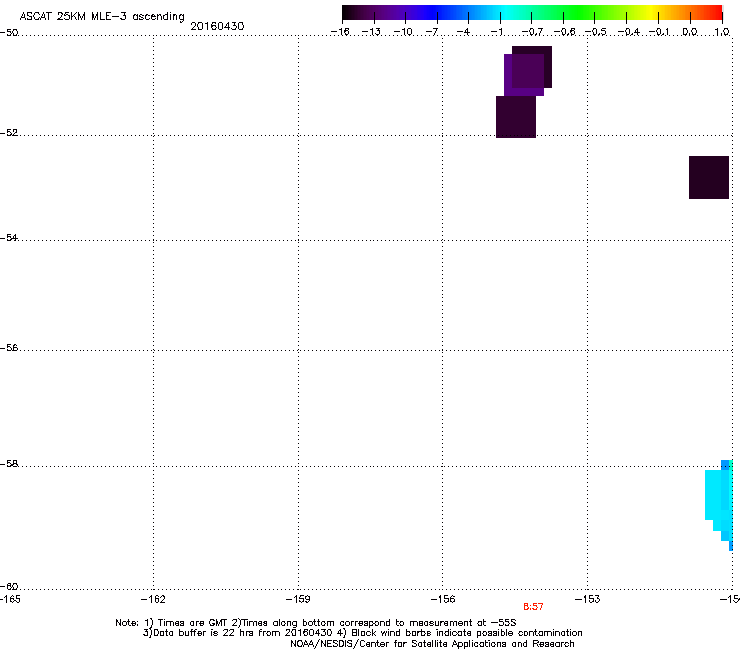
Task: Click colorbar tick label -13
Action: pyautogui.click(x=371, y=32)
